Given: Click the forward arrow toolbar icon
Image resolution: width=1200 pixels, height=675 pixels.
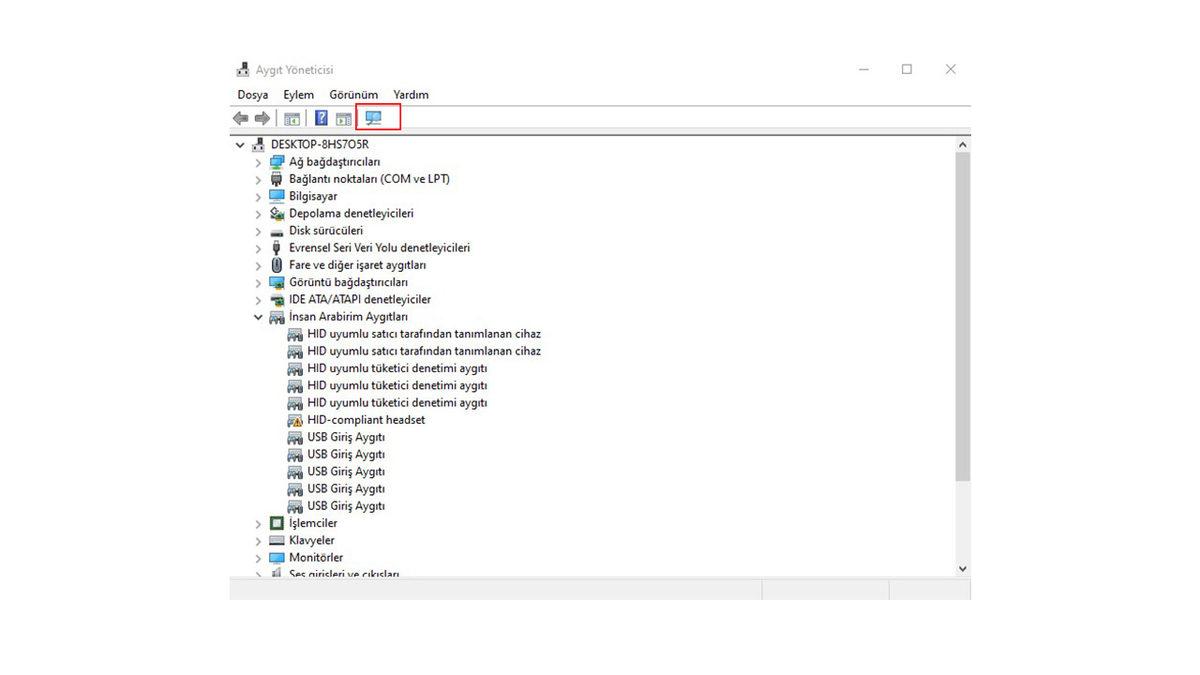Looking at the screenshot, I should 262,118.
